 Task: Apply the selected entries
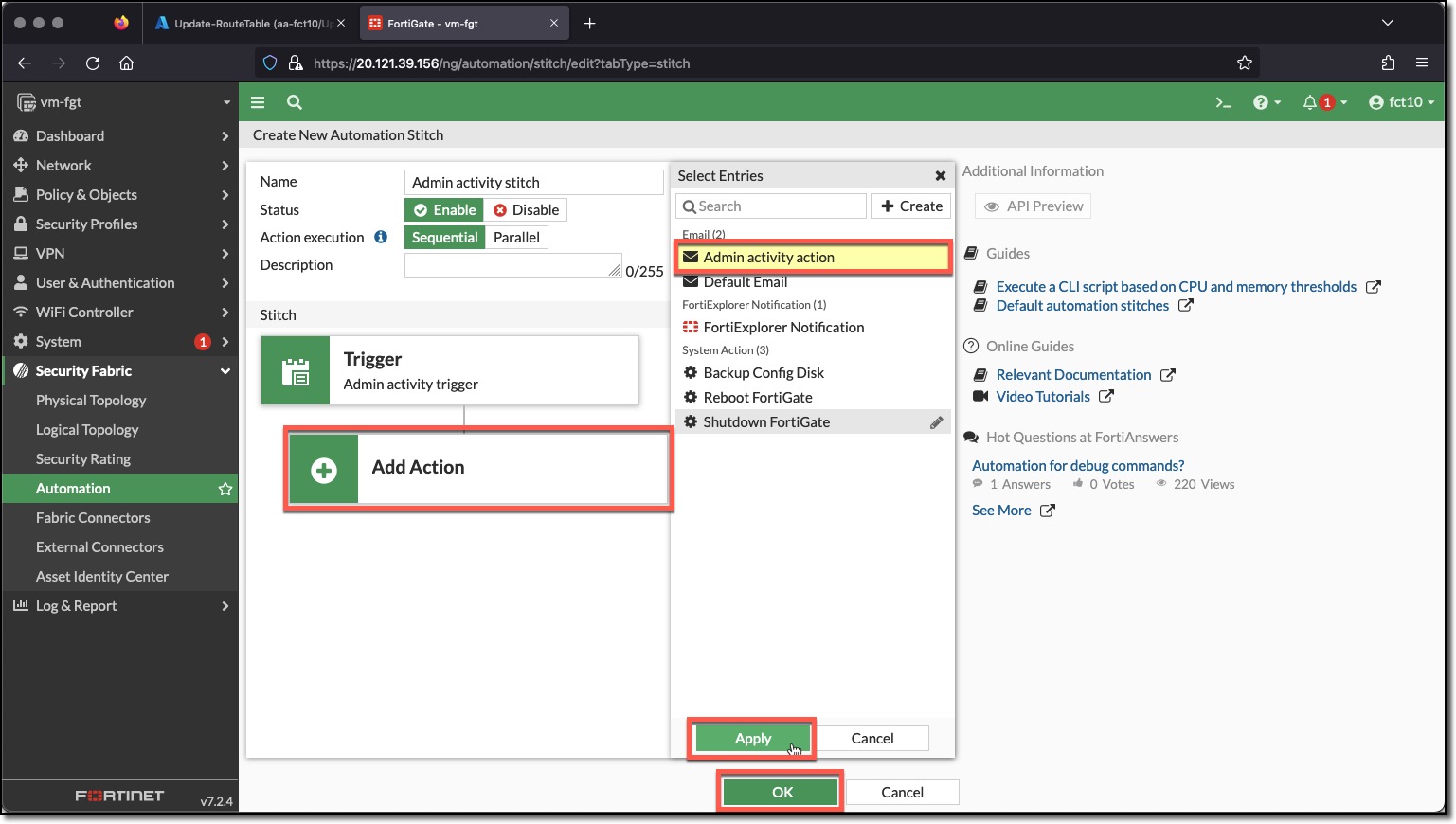[x=753, y=739]
